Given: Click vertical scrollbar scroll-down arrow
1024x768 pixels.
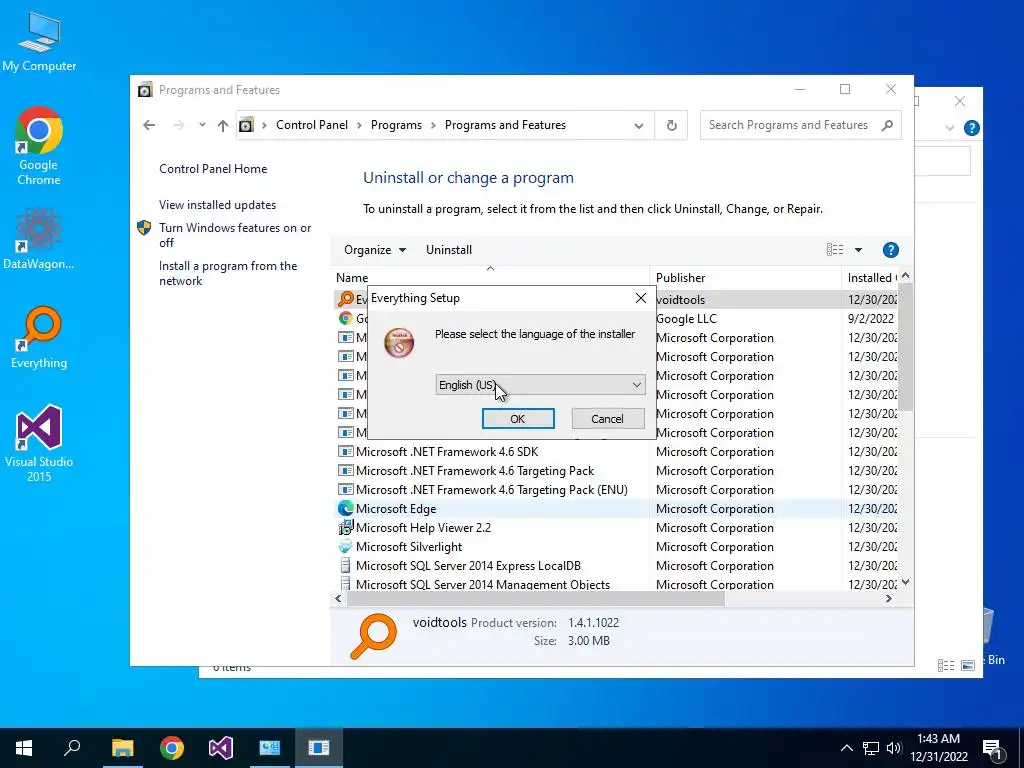Looking at the screenshot, I should tap(905, 582).
